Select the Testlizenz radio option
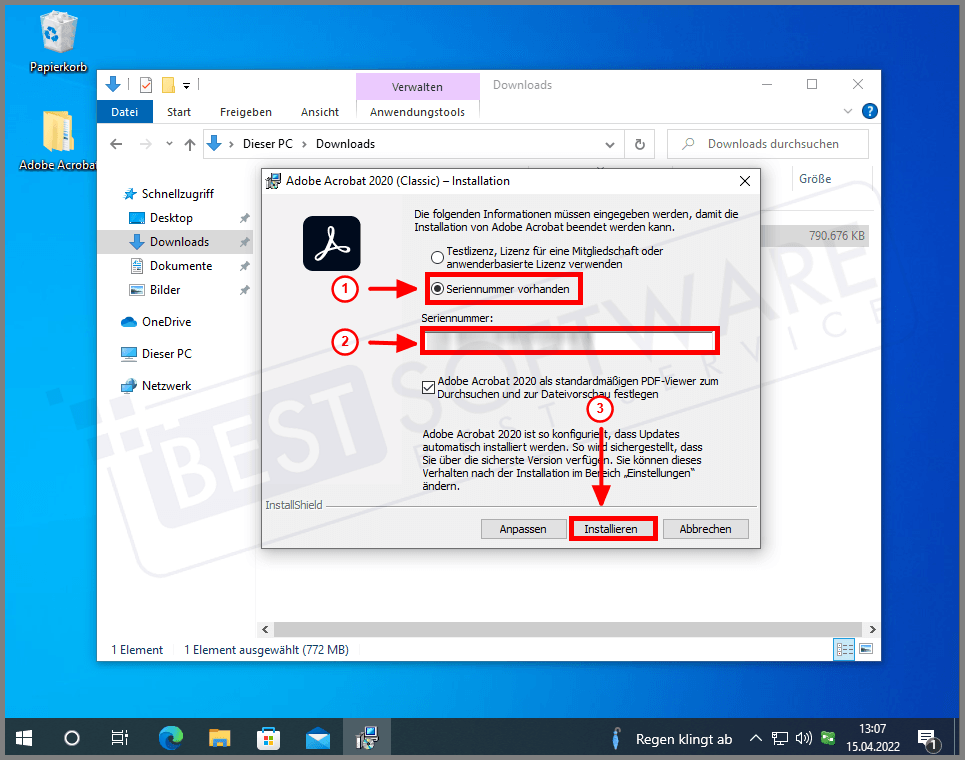This screenshot has width=965, height=760. 436,257
